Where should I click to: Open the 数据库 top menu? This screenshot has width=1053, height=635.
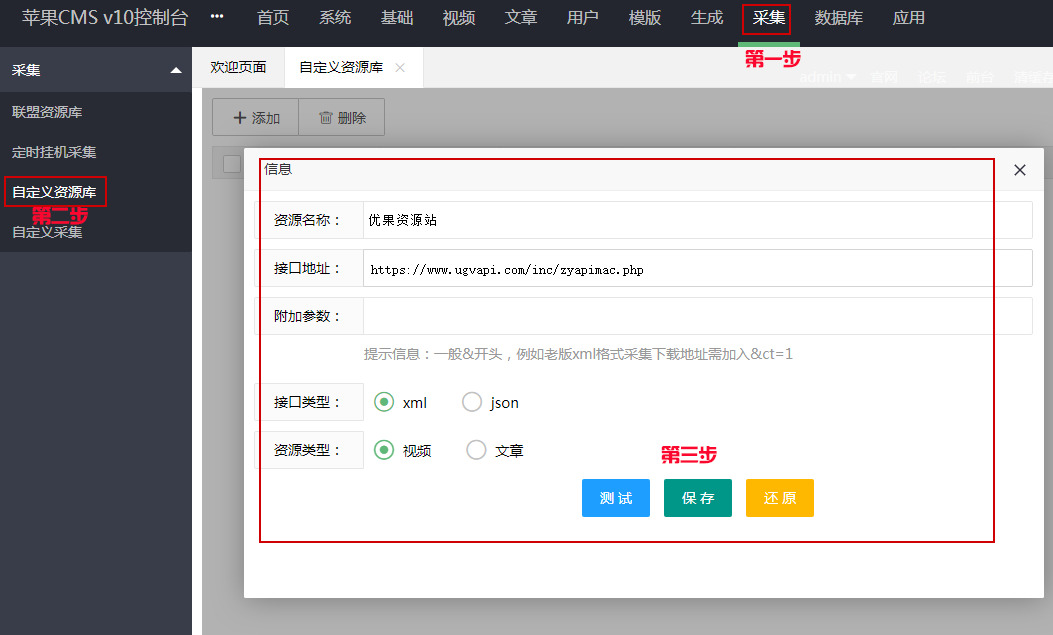pyautogui.click(x=839, y=17)
